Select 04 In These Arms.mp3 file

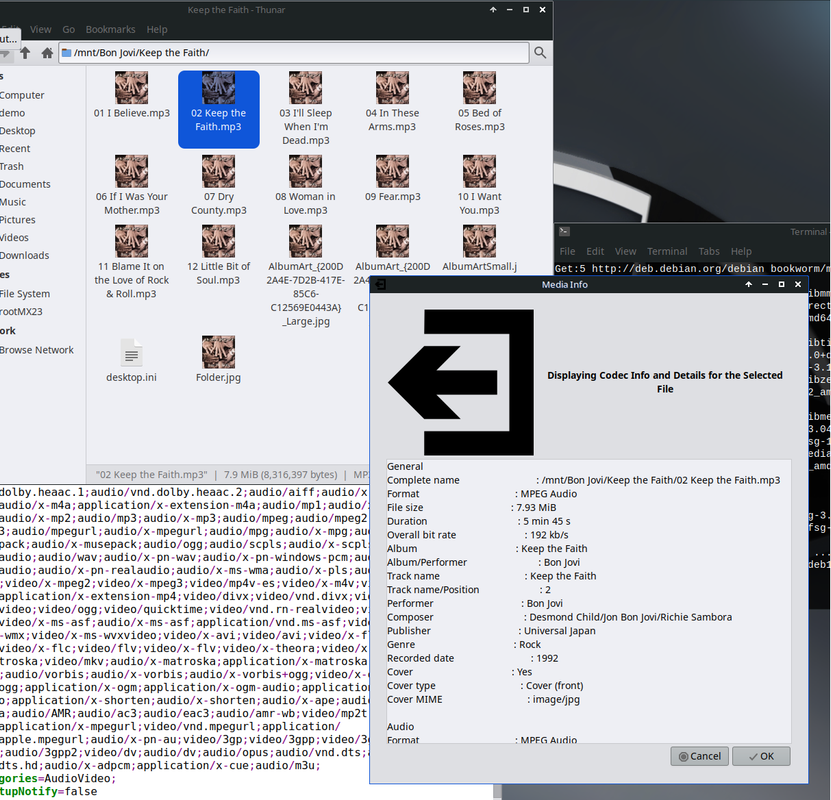tap(392, 102)
